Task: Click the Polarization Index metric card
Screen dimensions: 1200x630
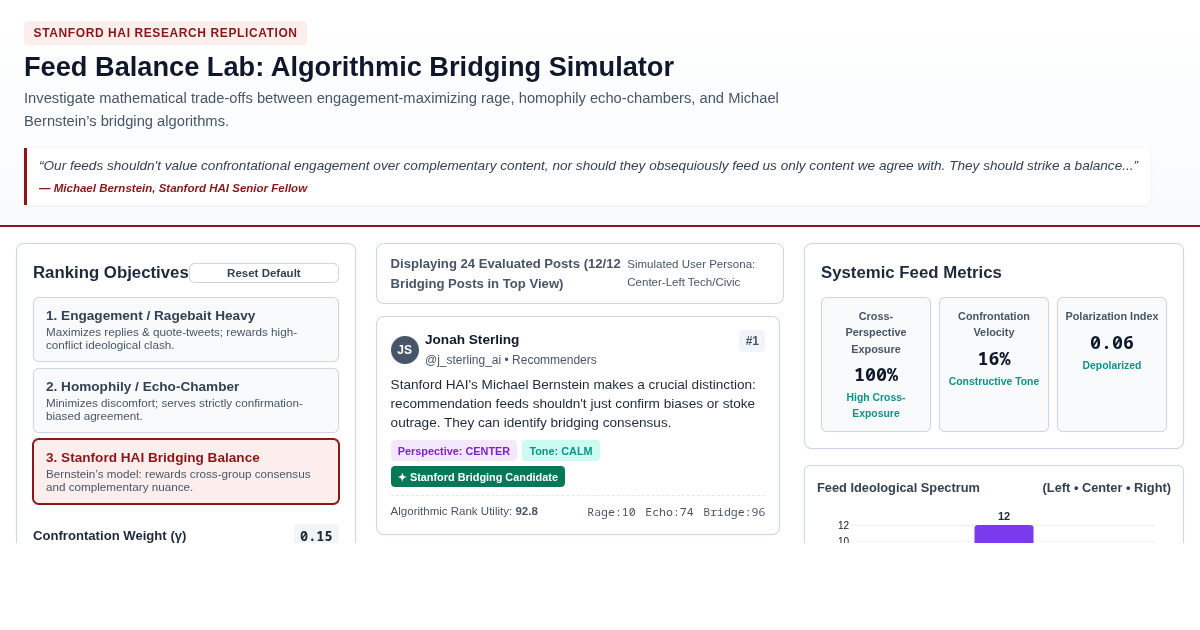Action: coord(1112,364)
